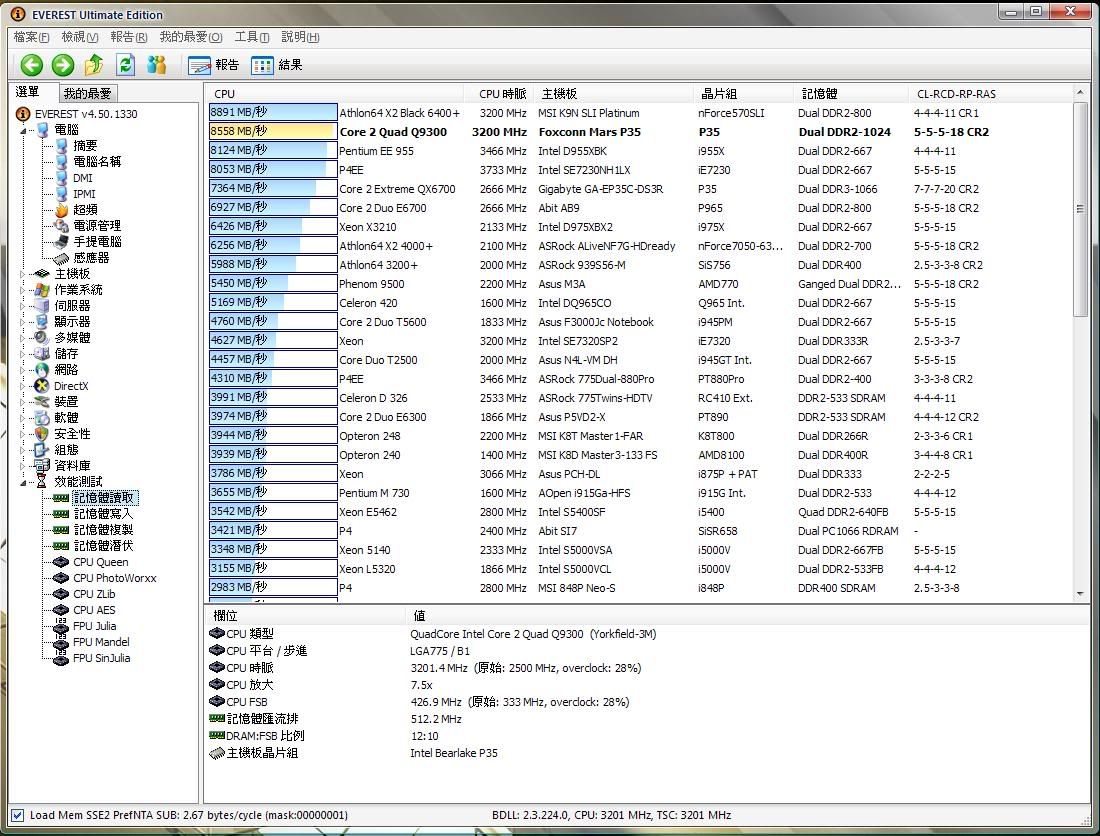Click the Up folder arrow icon
This screenshot has width=1100, height=836.
click(x=93, y=65)
